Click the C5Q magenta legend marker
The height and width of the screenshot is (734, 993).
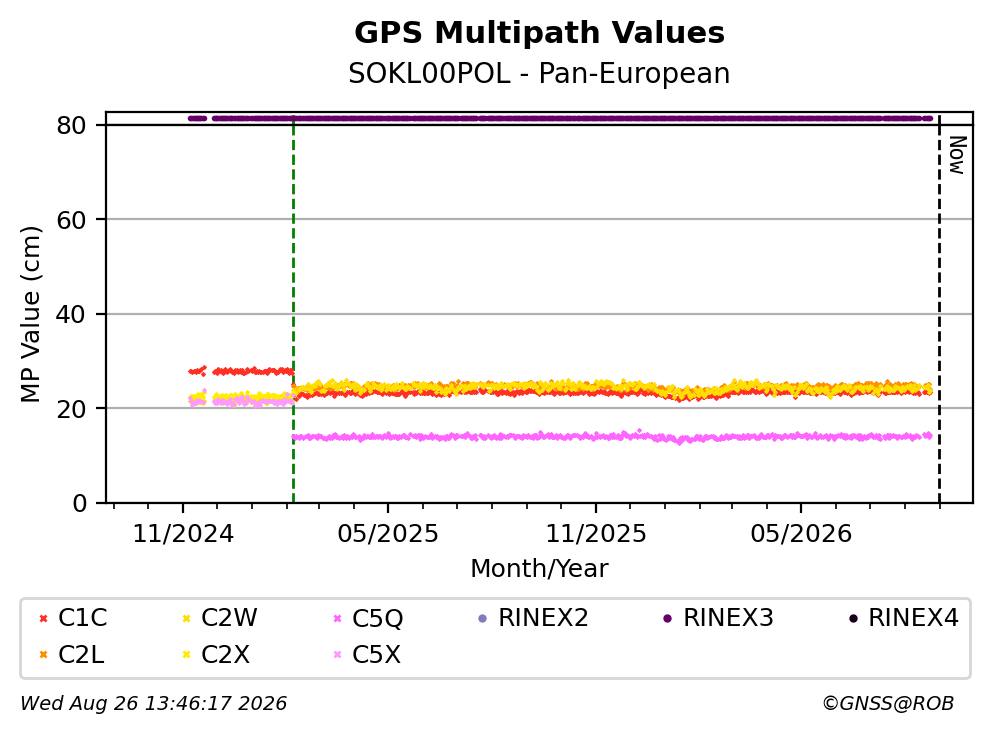[x=338, y=618]
